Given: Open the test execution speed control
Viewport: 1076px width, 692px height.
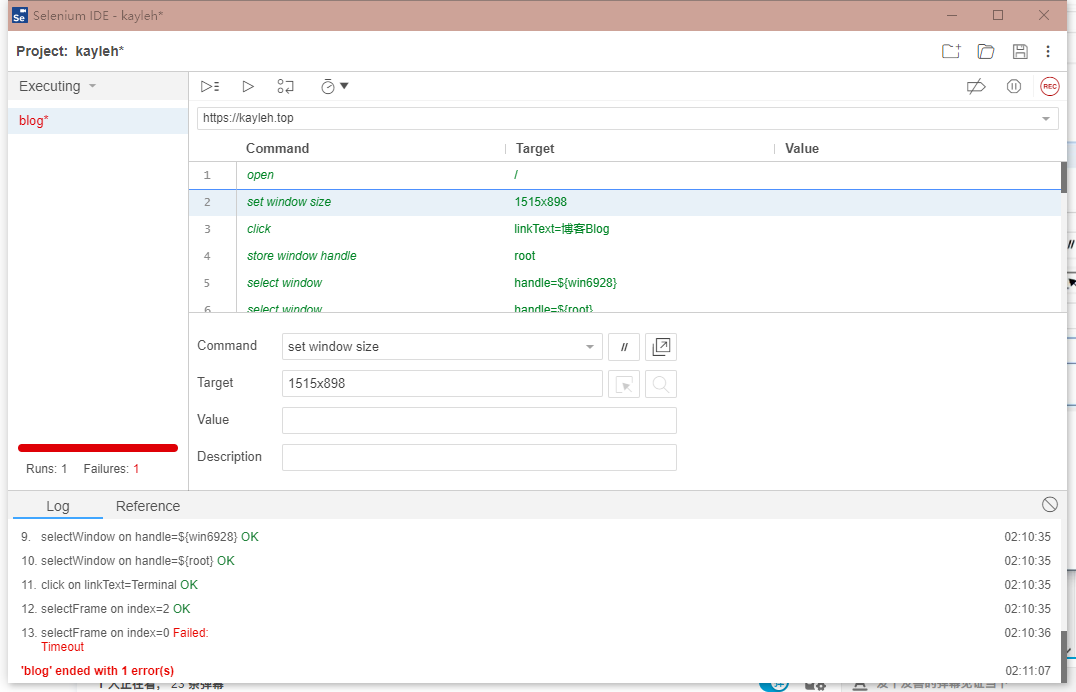Looking at the screenshot, I should 334,86.
